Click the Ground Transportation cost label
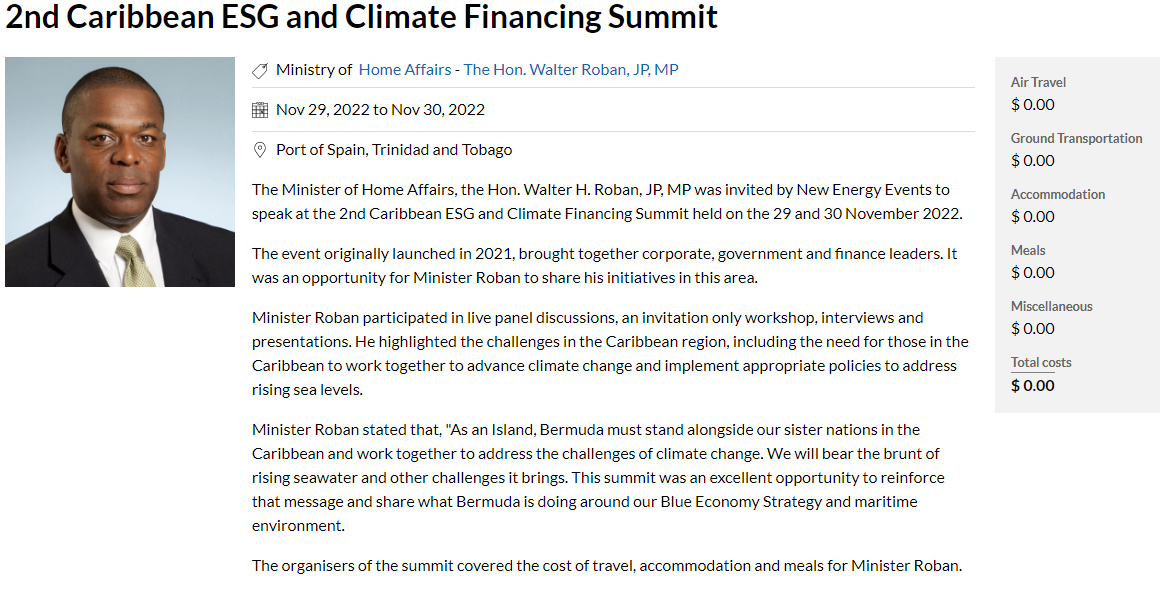Image resolution: width=1160 pixels, height=594 pixels. pyautogui.click(x=1076, y=138)
